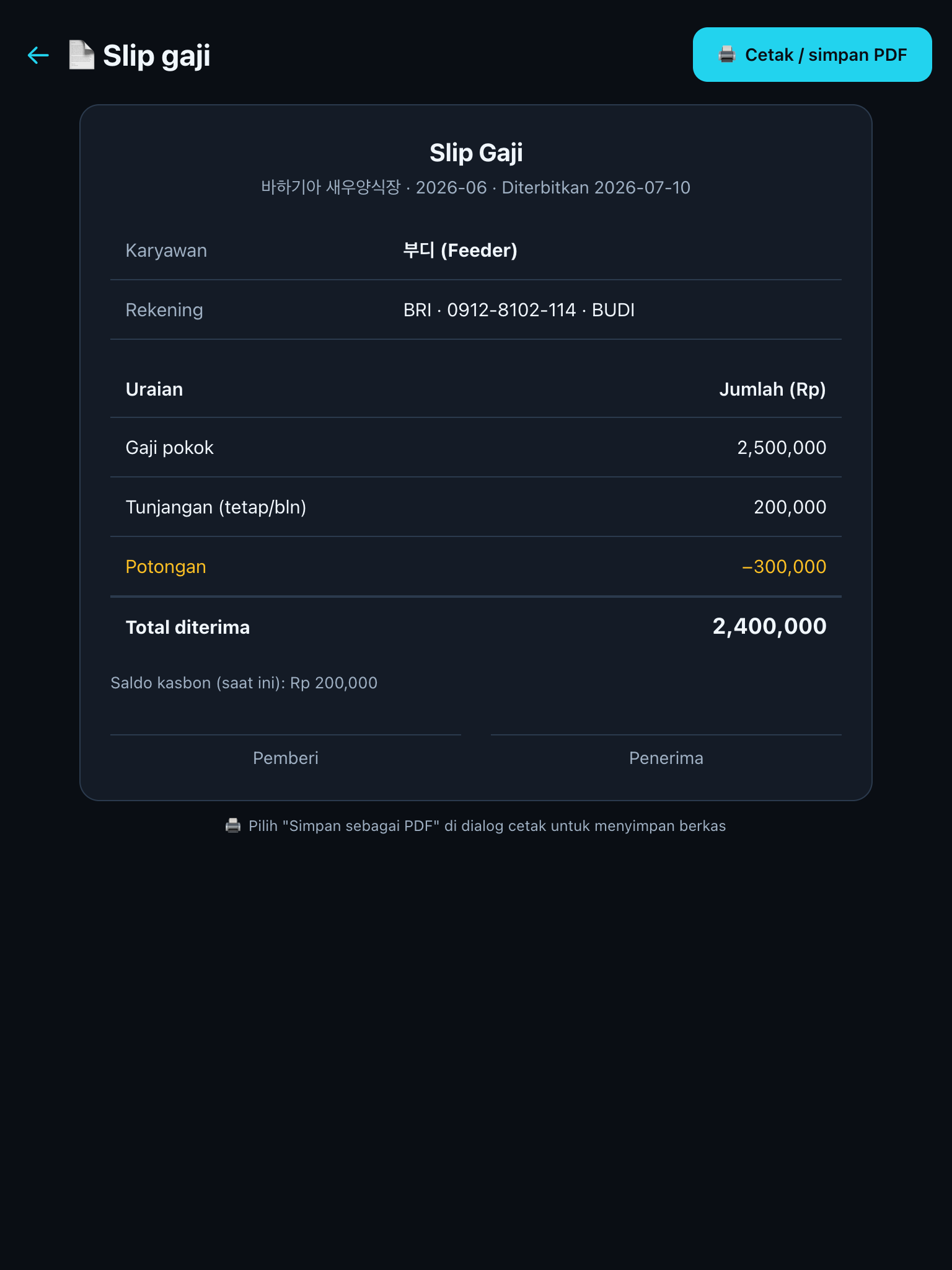Click the printer icon in Cetak button
Screen dimensions: 952x1270
727,55
